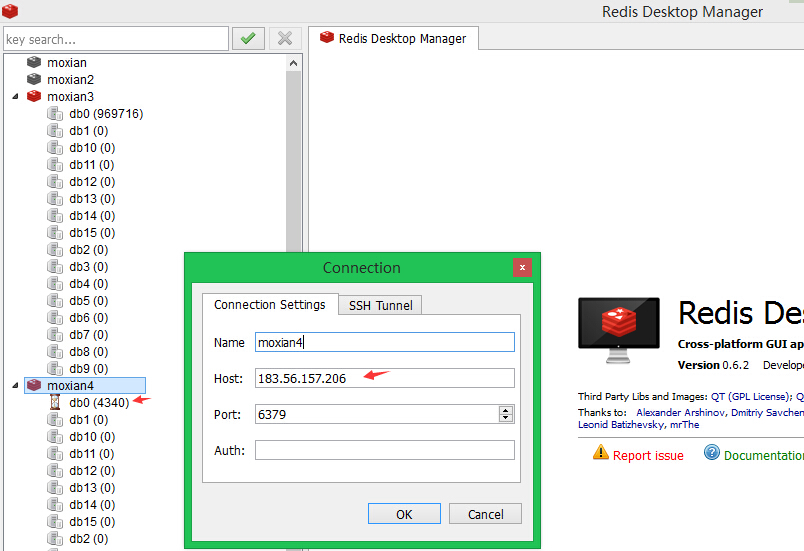This screenshot has height=551, width=804.
Task: Select moxian3 db10 (0)
Action: [92, 148]
